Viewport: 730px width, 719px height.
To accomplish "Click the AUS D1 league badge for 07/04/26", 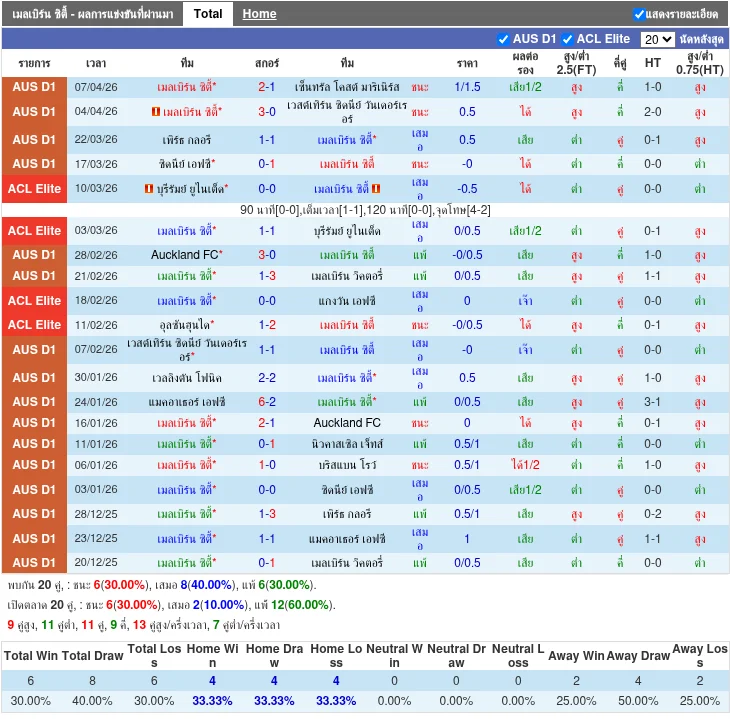I will pyautogui.click(x=34, y=87).
